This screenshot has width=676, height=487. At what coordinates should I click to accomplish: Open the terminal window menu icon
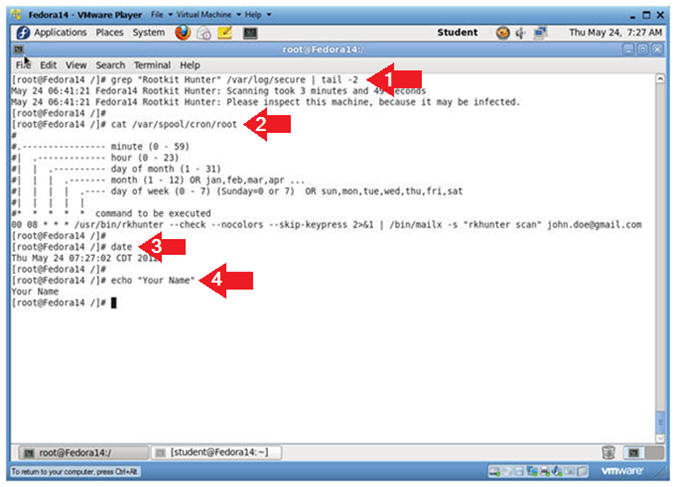(x=19, y=50)
